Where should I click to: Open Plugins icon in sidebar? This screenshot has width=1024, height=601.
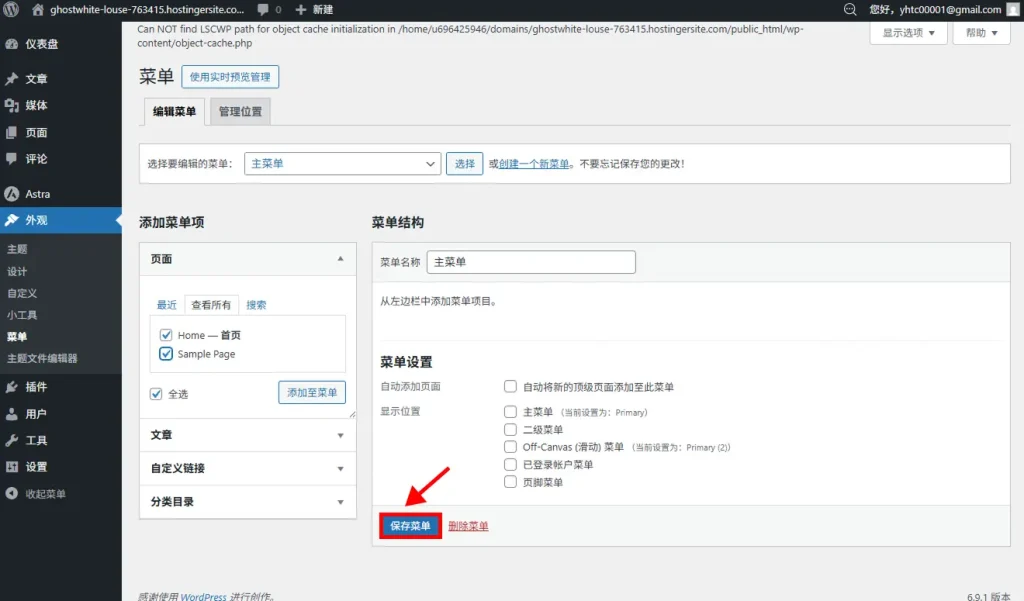pos(12,387)
